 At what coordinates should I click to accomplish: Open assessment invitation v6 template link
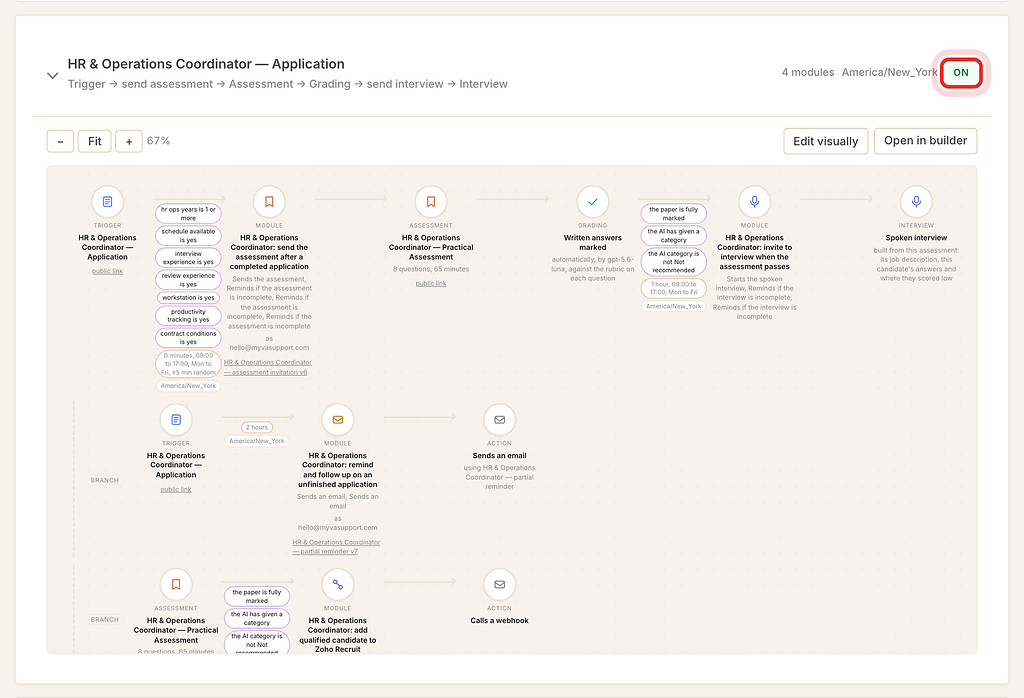click(268, 367)
